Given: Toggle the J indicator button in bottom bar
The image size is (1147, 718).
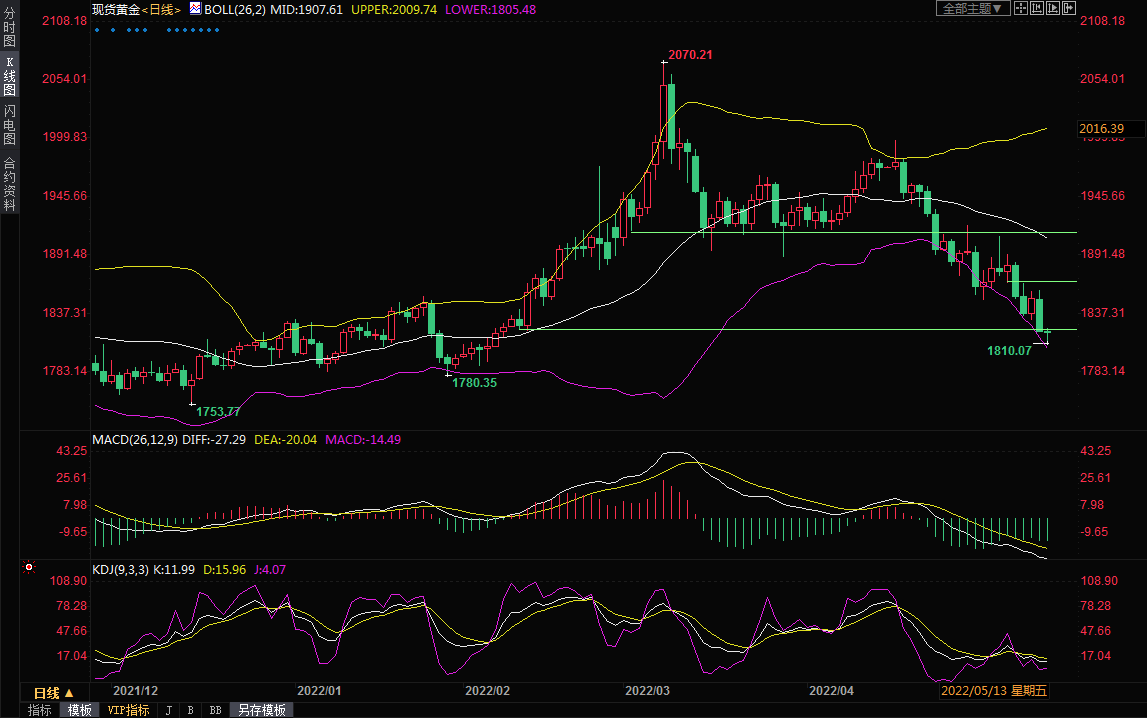Looking at the screenshot, I should click(168, 710).
